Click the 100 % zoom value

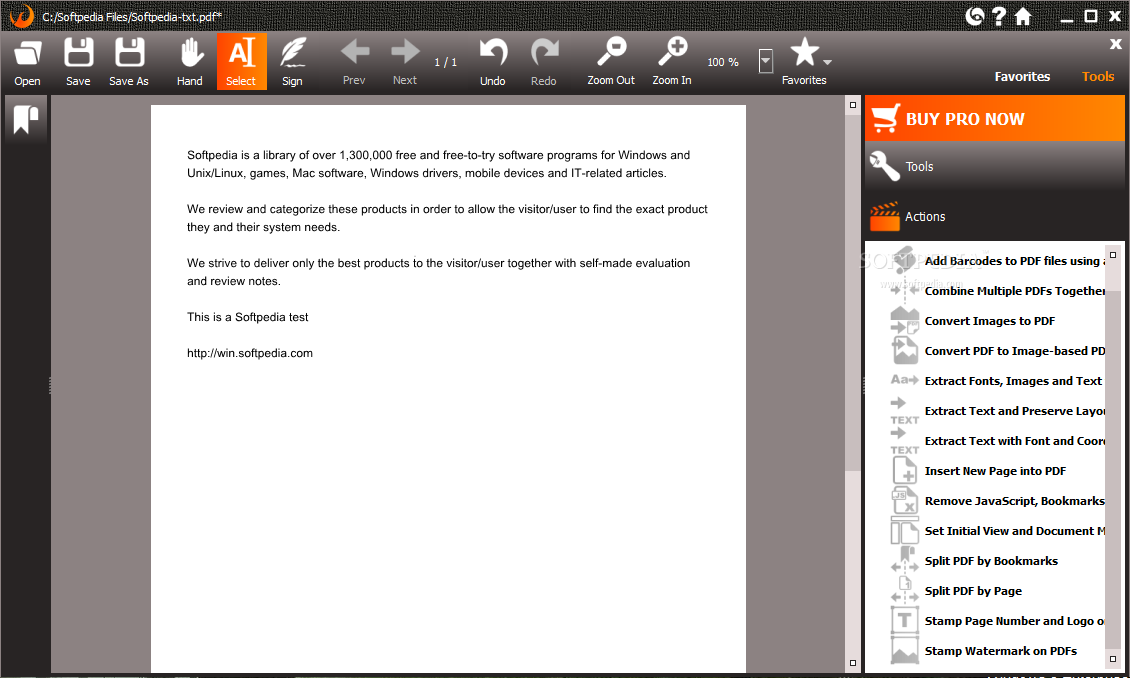[723, 63]
